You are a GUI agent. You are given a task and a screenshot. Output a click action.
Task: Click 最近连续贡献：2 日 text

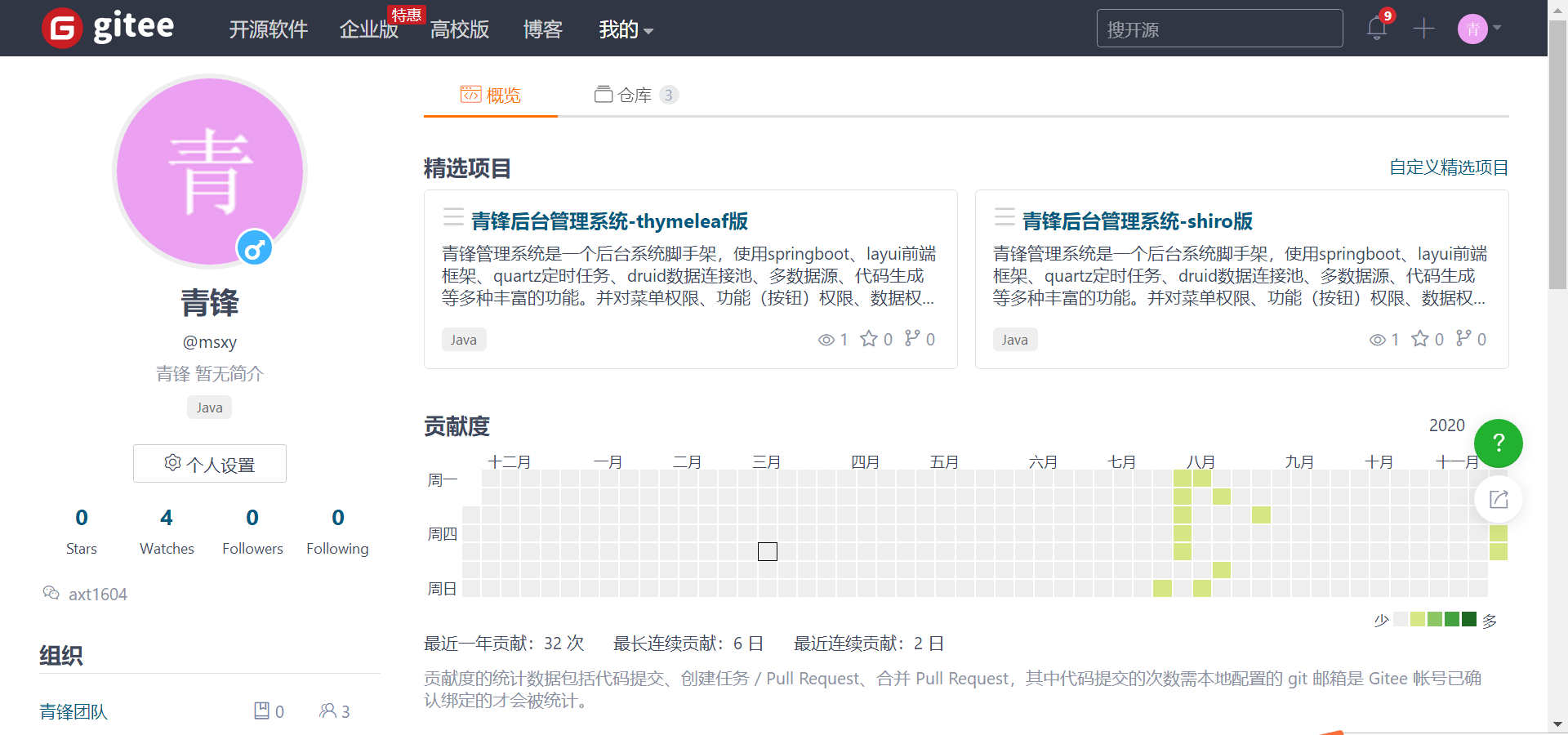click(869, 644)
